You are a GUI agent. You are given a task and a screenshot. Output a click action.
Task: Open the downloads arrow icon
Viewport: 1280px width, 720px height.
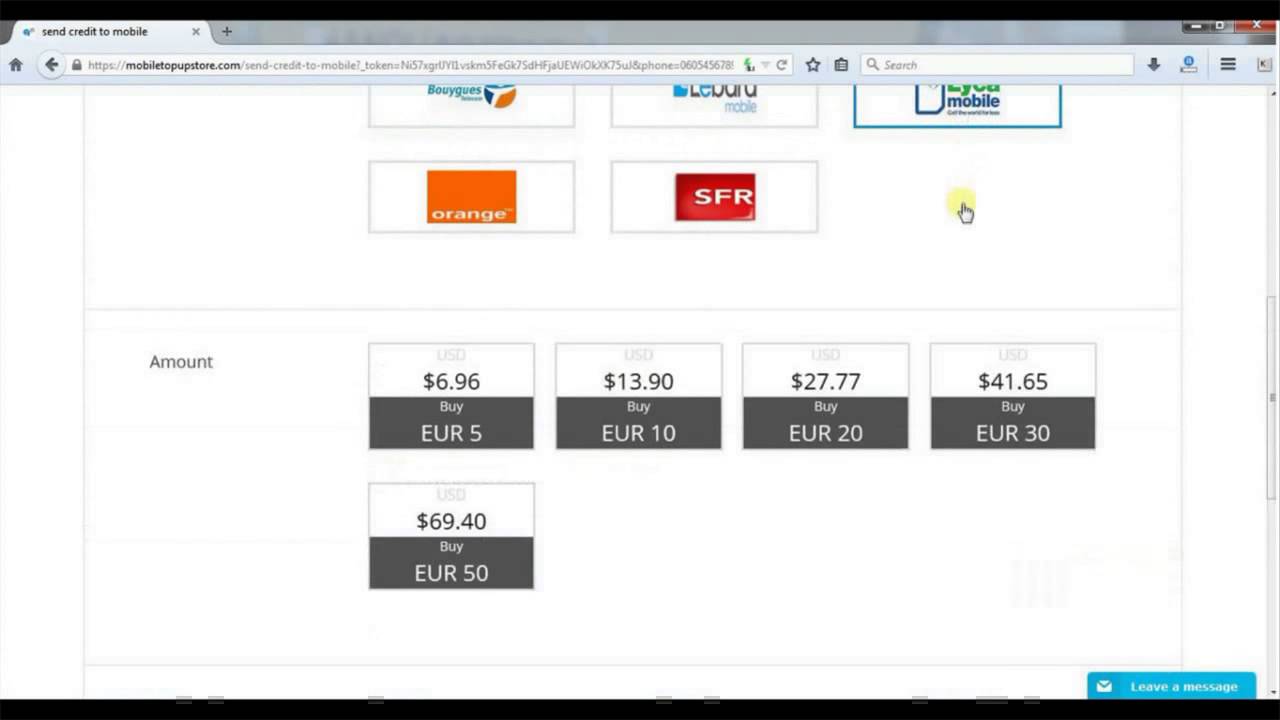coord(1153,65)
